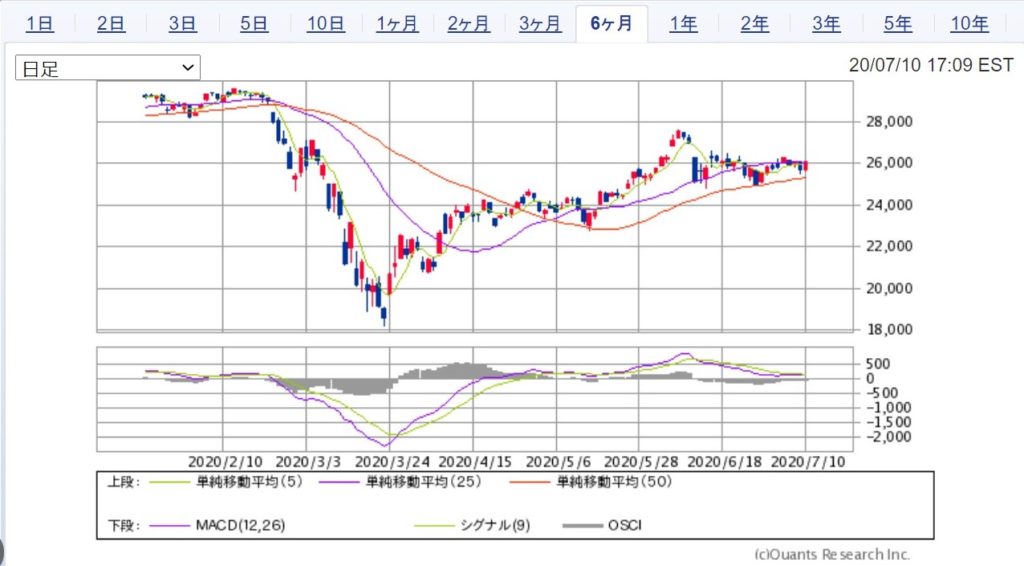Click the active 6ヶ月 tab

tap(612, 25)
